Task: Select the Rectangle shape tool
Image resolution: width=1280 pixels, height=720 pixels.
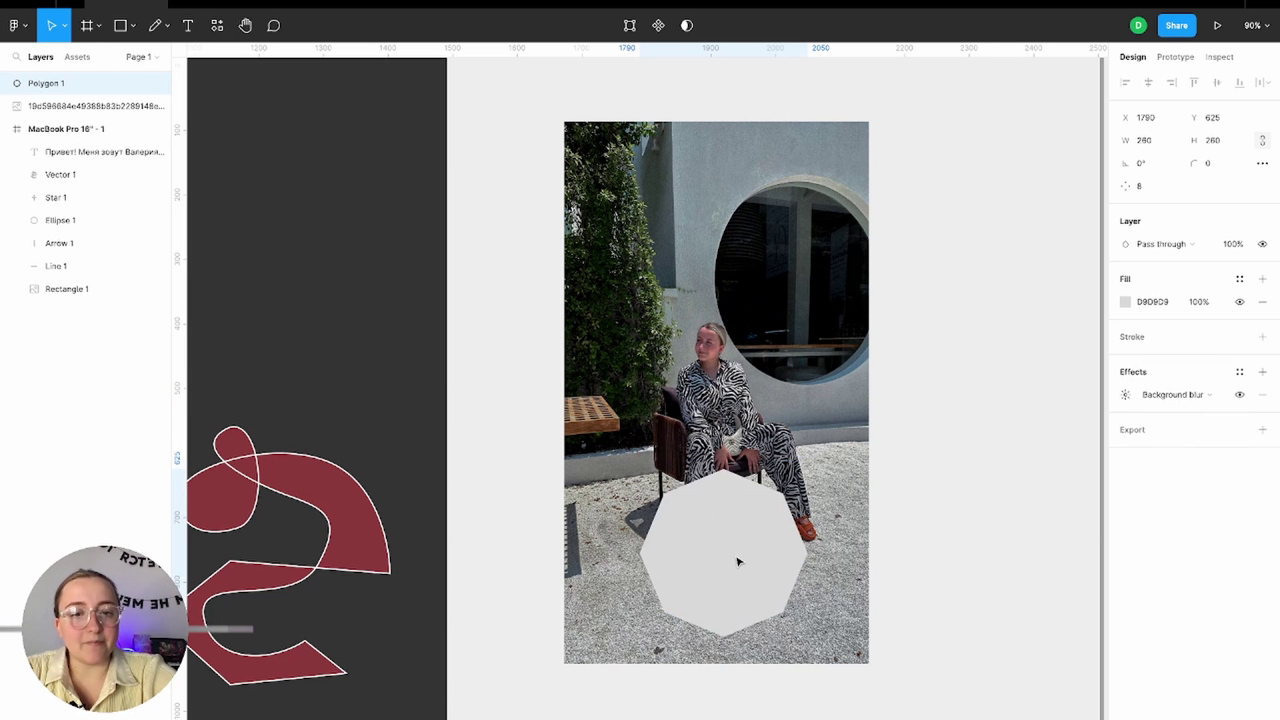Action: tap(120, 25)
